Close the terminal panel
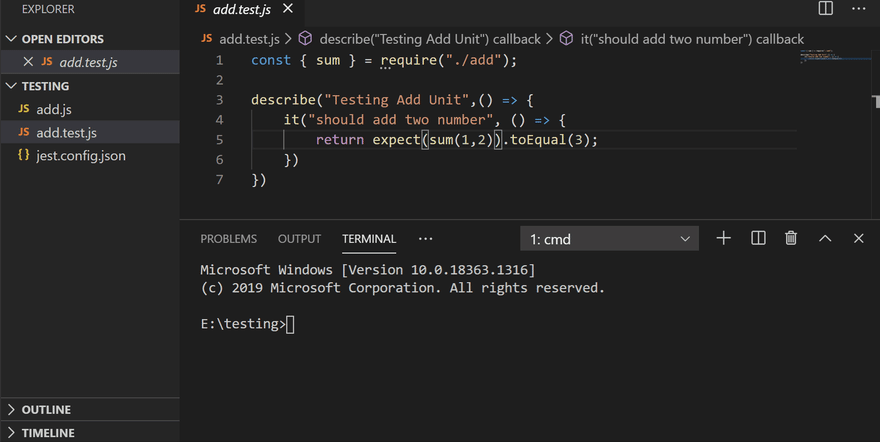Screen dimensions: 880x442 [x=859, y=238]
